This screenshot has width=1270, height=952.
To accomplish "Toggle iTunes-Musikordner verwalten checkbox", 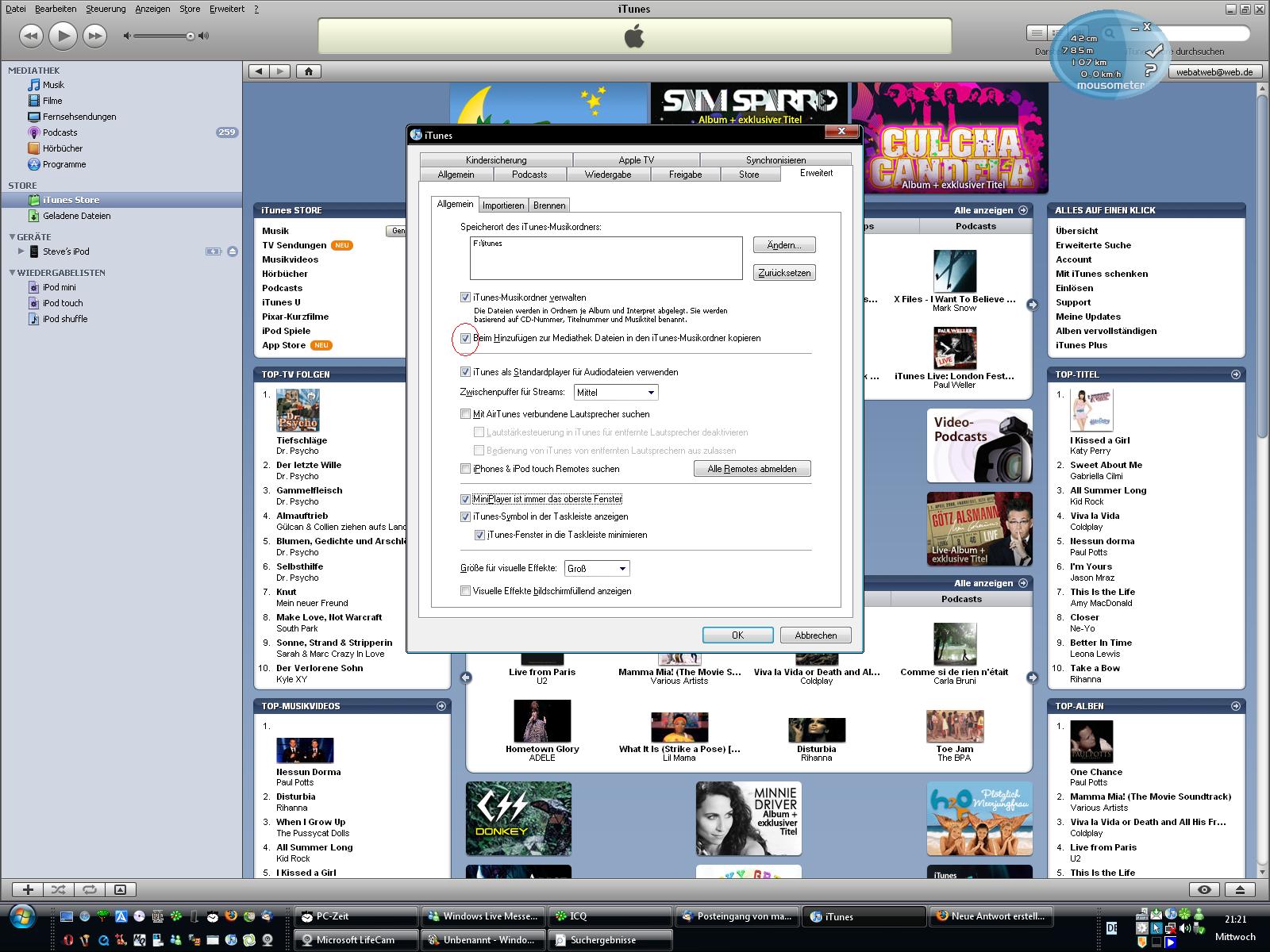I will (x=465, y=297).
